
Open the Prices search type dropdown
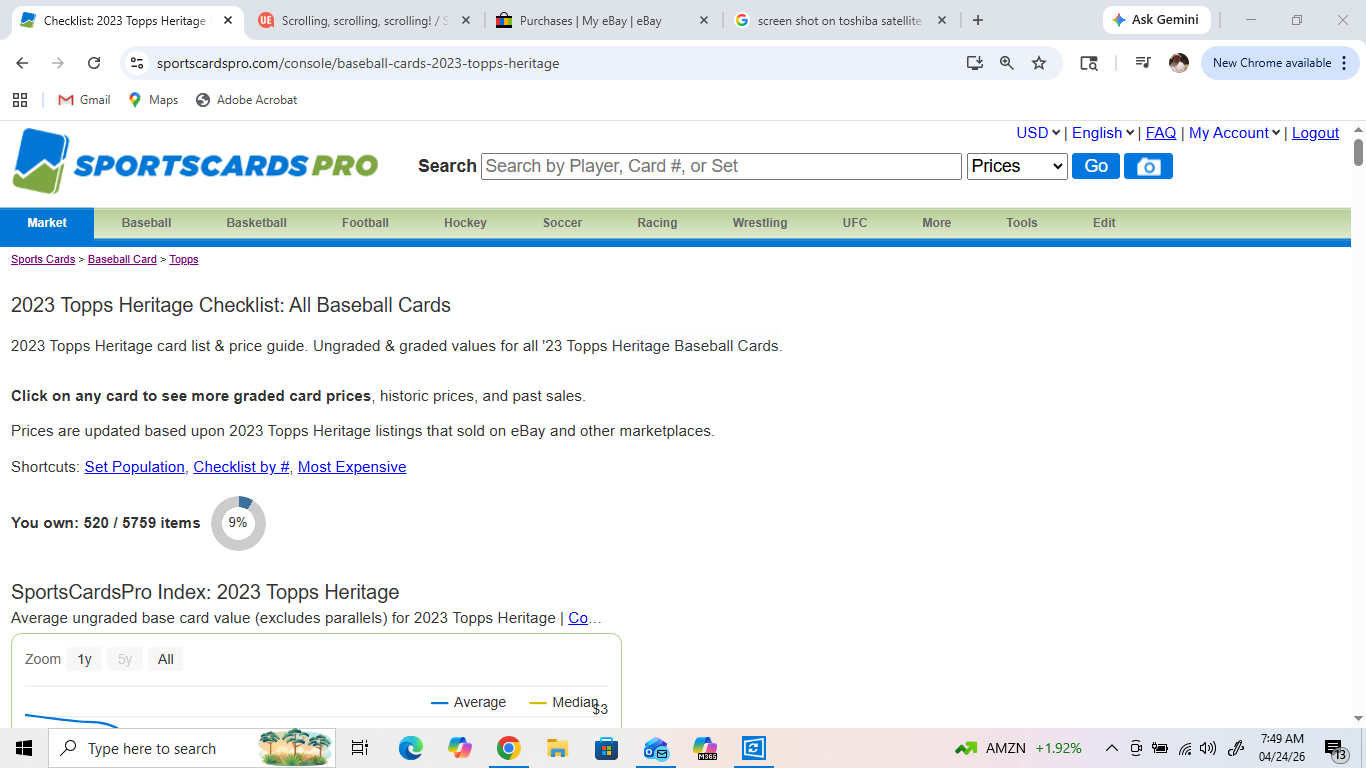click(1017, 166)
